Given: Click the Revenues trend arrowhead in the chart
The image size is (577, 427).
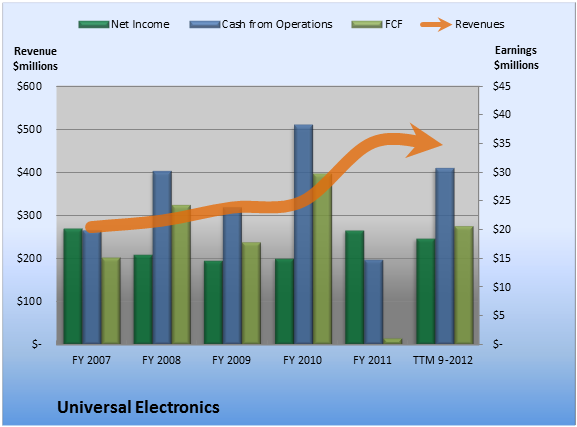Looking at the screenshot, I should click(425, 141).
